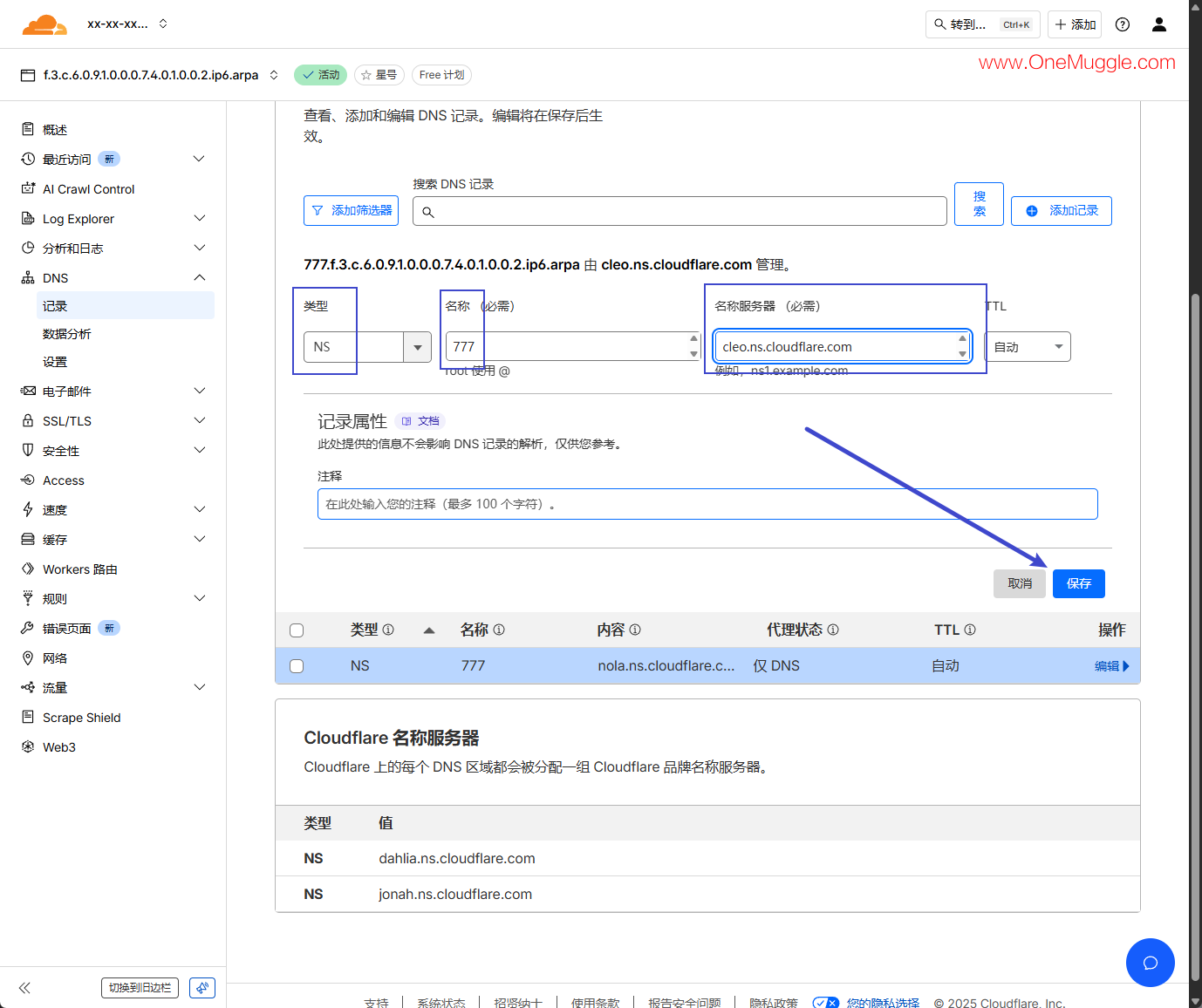Expand 安全性 section
1202x1008 pixels.
click(199, 450)
